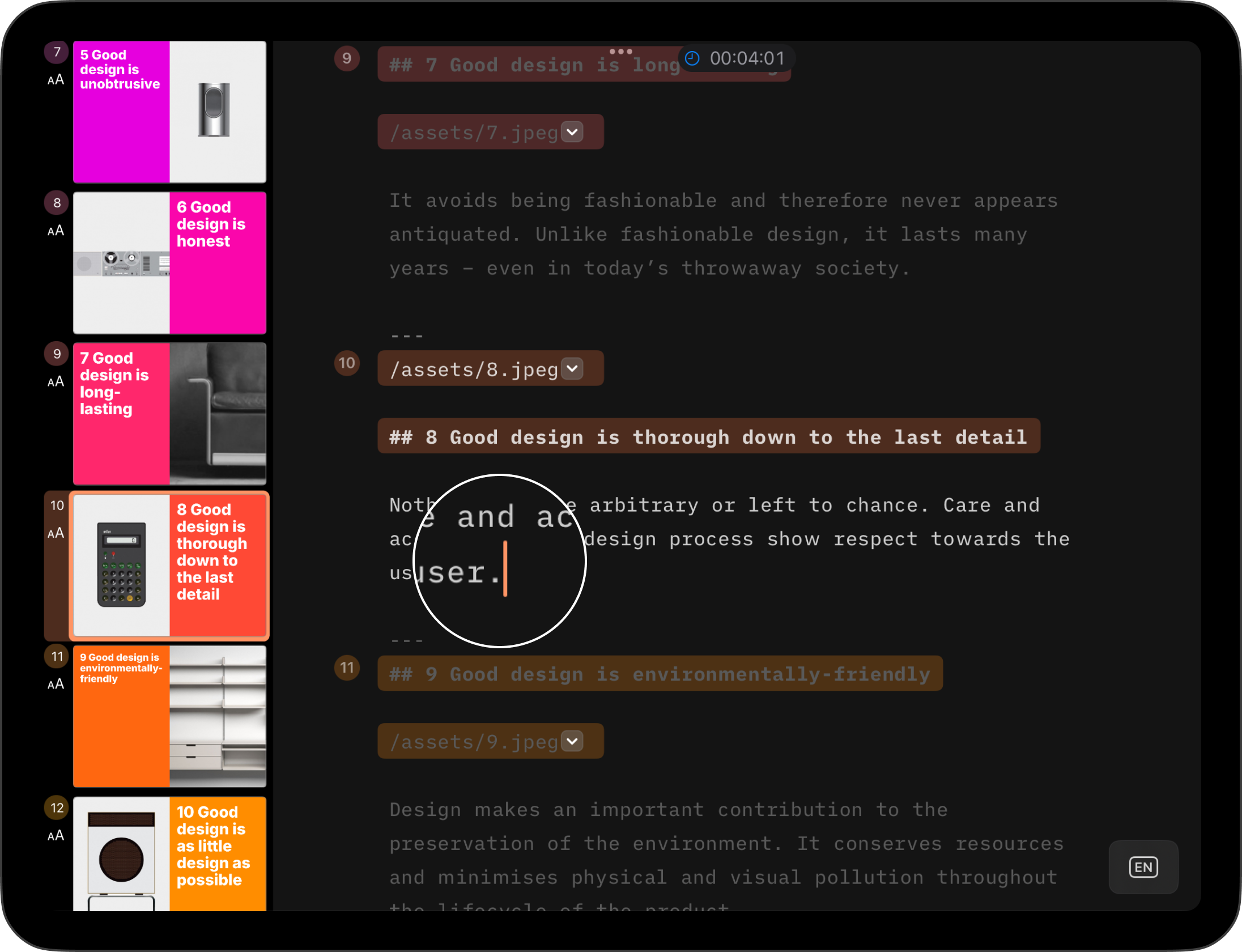Open font size options for slide 8

coord(56,231)
